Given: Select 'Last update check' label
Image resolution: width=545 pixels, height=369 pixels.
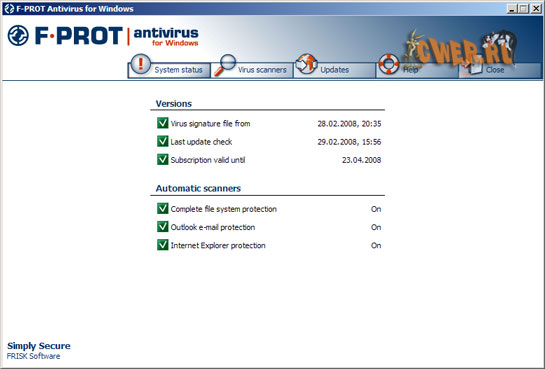Looking at the screenshot, I should pos(201,142).
